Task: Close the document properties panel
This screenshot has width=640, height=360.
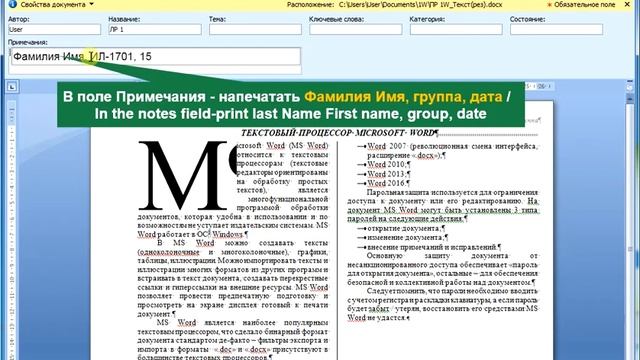Action: pyautogui.click(x=627, y=4)
